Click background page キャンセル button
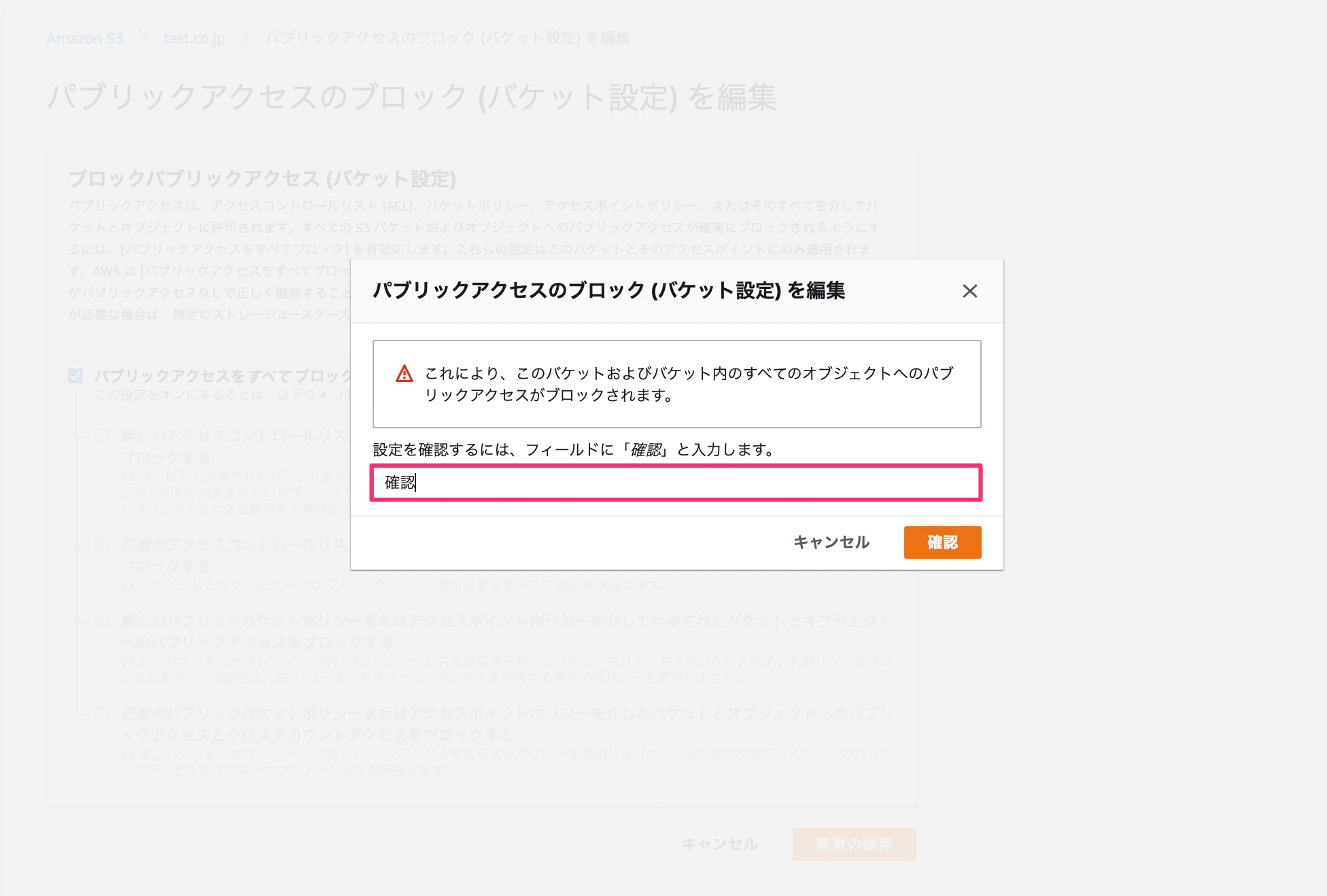 coord(719,844)
